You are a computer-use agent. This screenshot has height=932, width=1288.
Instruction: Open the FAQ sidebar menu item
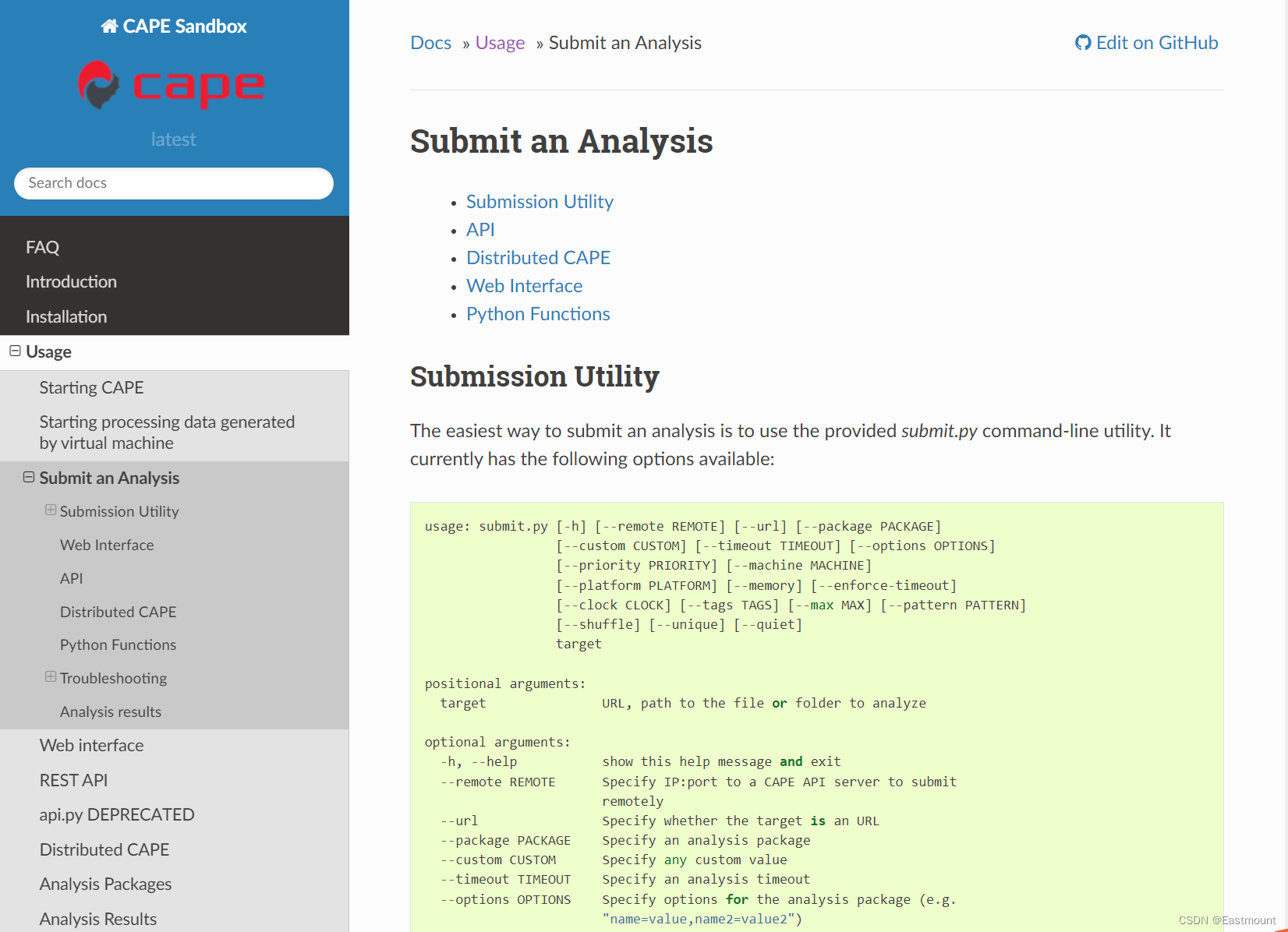coord(42,247)
